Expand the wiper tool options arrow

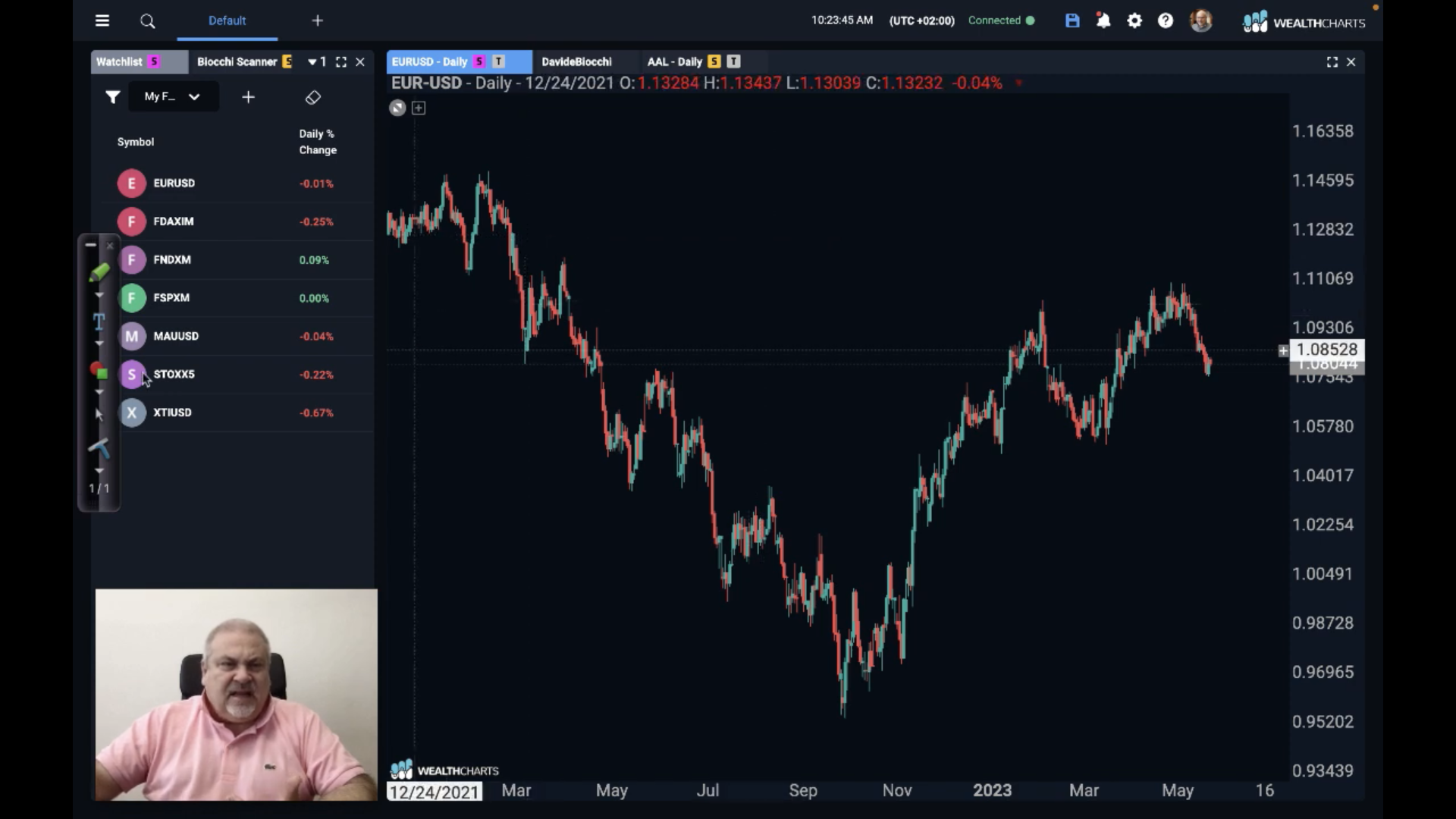99,471
